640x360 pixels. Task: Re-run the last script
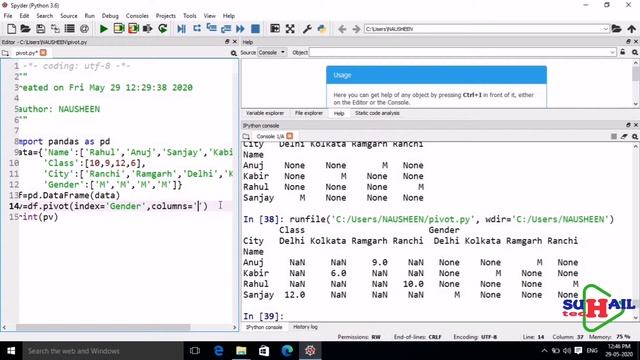pos(162,29)
